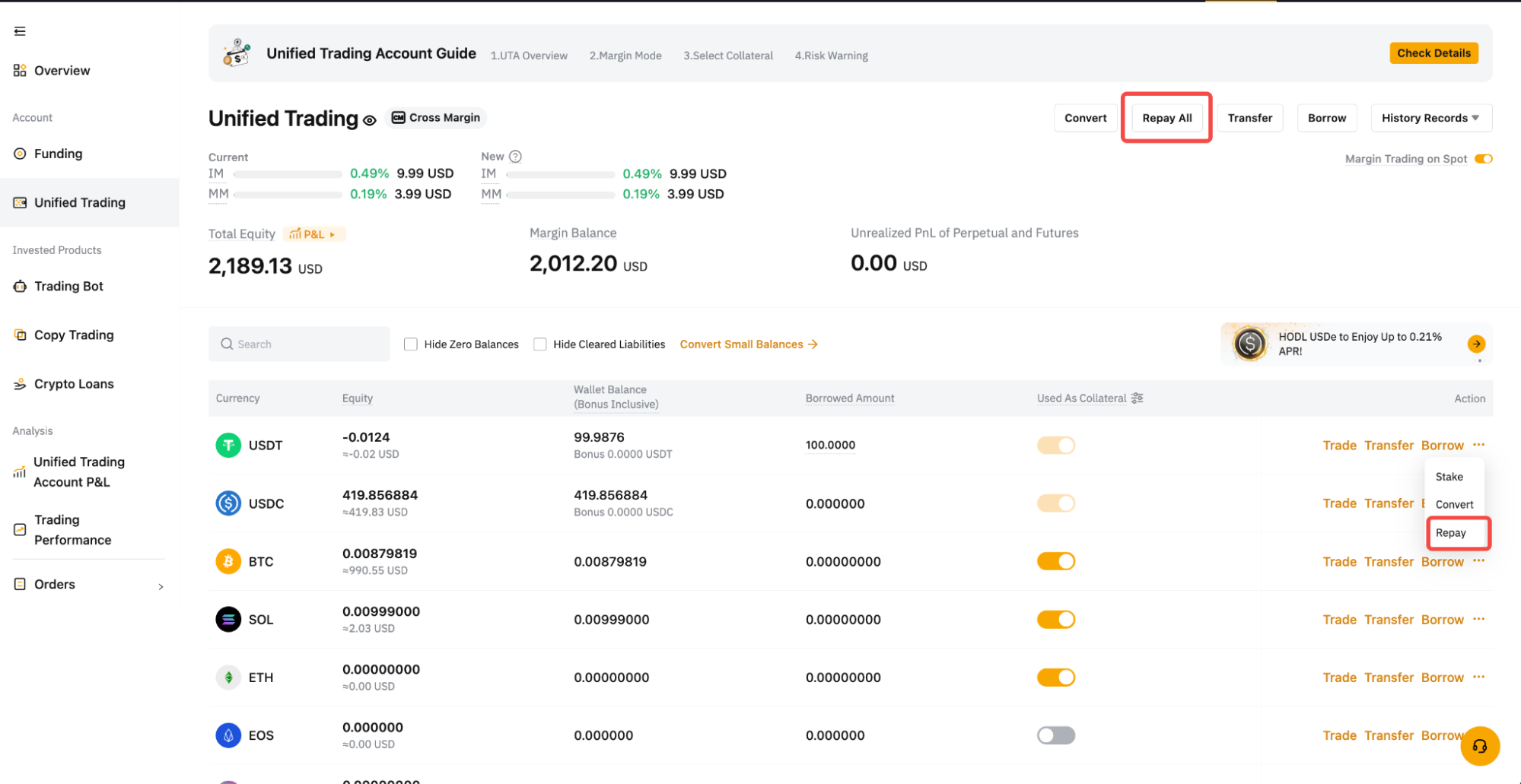Click in the currency Search field

(304, 344)
